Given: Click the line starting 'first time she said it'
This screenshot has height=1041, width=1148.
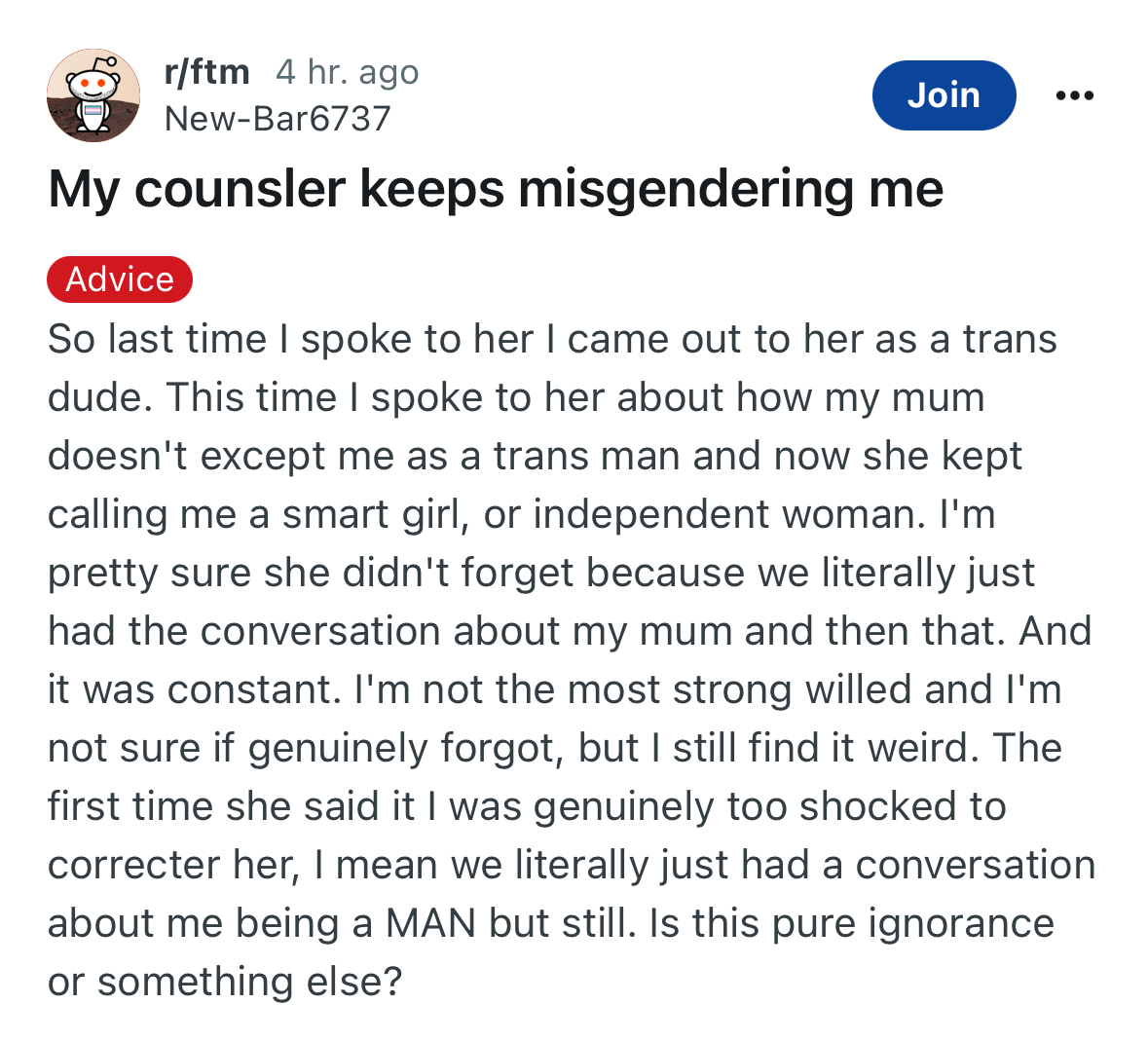Looking at the screenshot, I should (527, 806).
